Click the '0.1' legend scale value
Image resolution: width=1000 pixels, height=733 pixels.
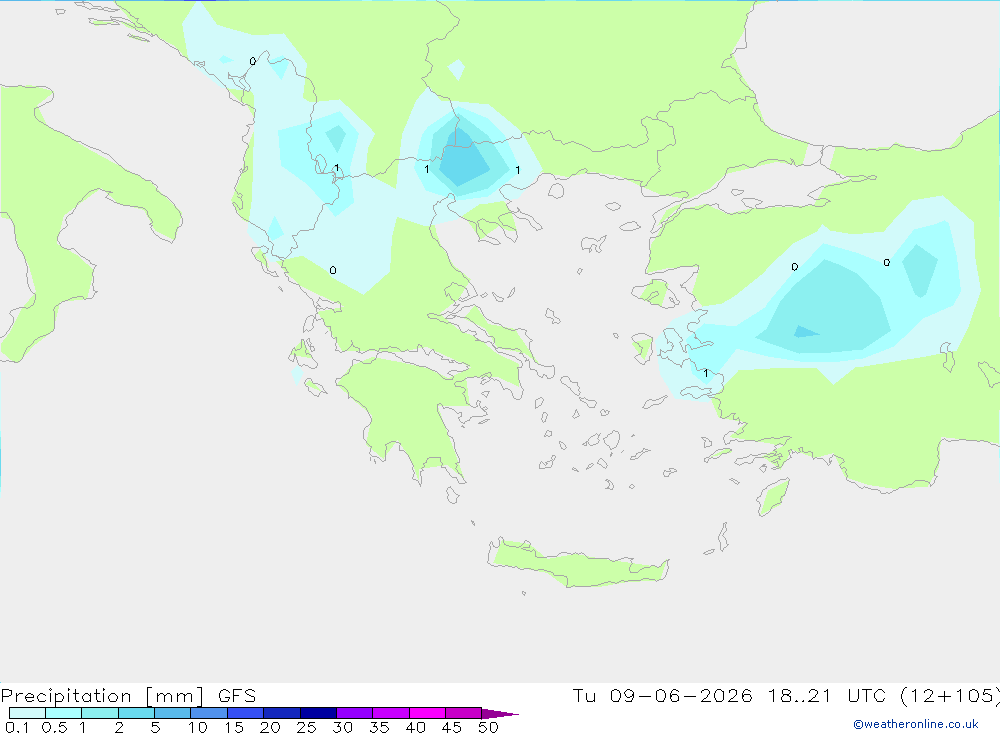(17, 727)
